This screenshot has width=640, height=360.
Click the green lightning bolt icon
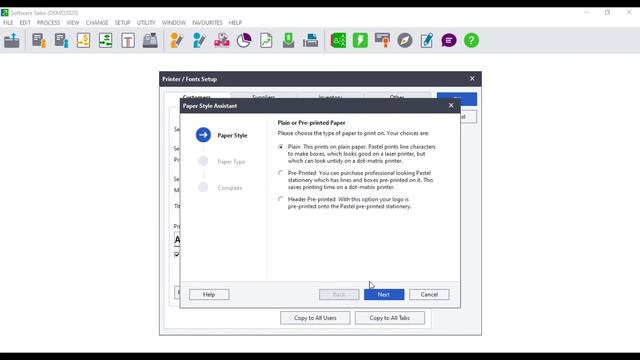(x=360, y=40)
